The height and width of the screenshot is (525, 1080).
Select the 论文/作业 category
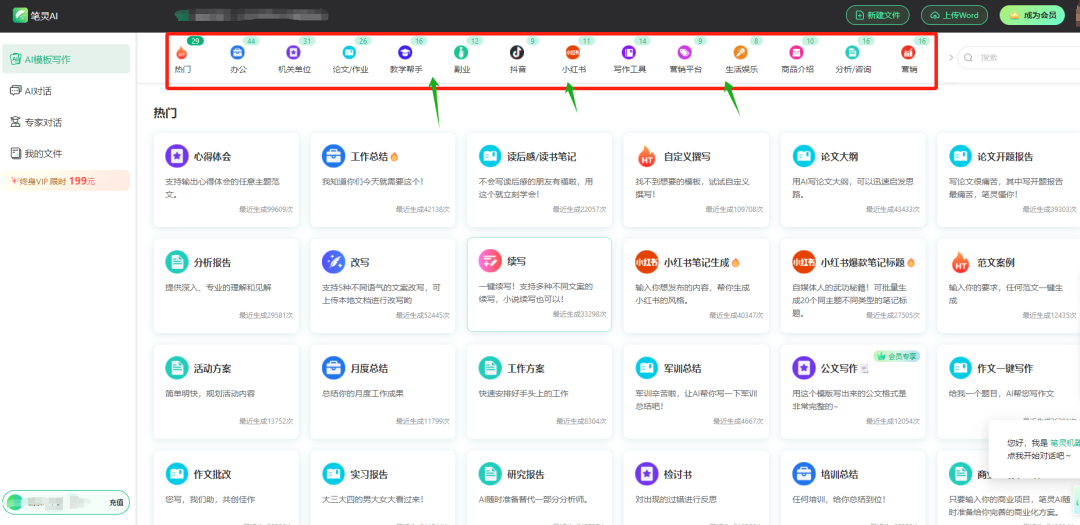(x=350, y=59)
